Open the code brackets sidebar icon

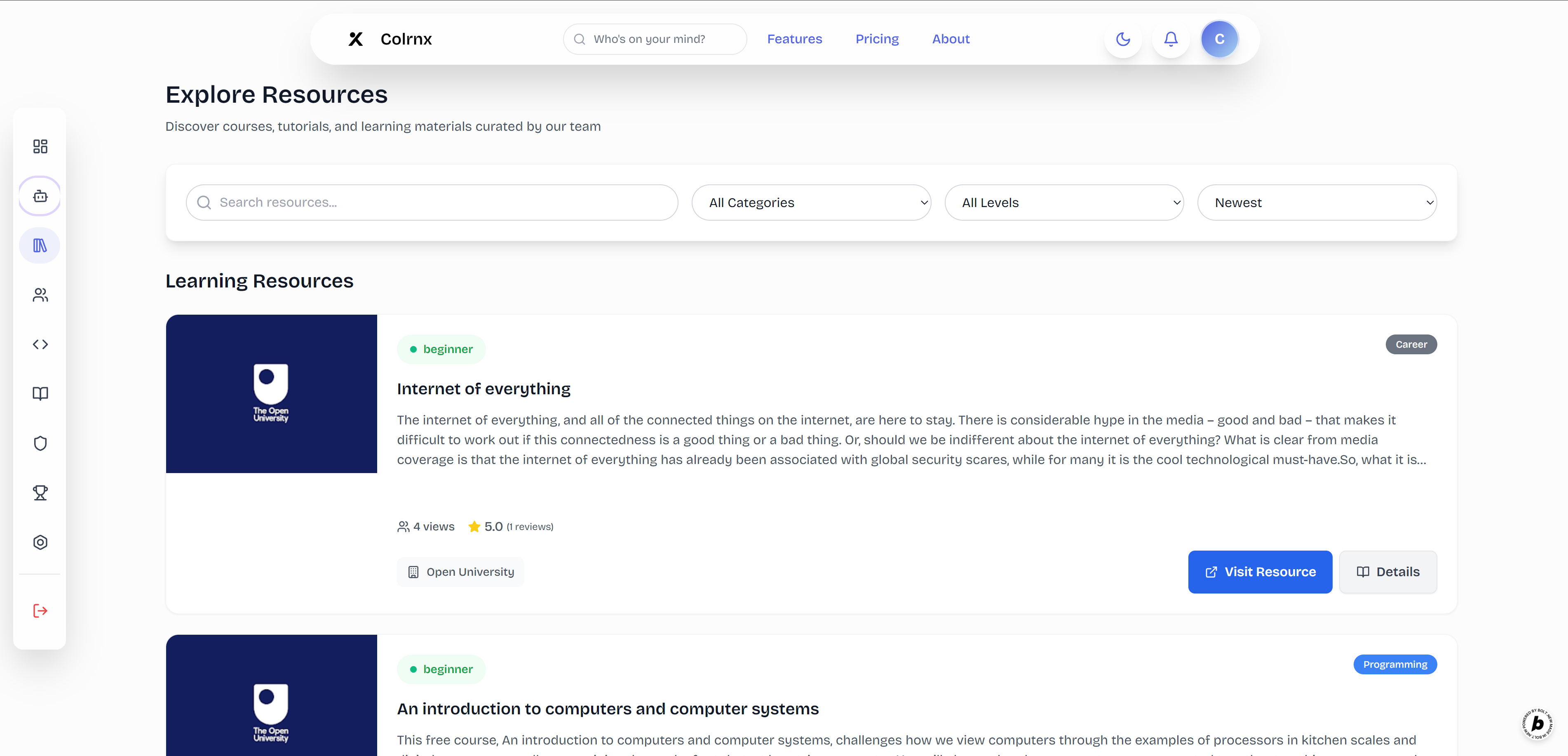[40, 344]
